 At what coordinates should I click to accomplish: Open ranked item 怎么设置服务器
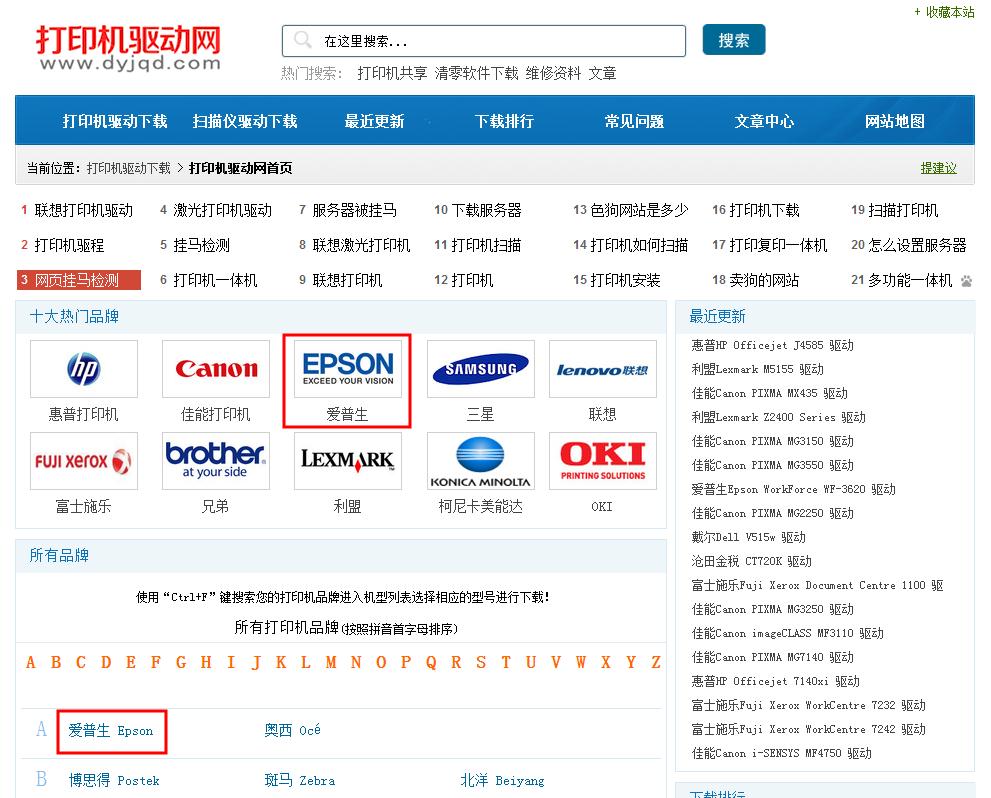(x=917, y=245)
